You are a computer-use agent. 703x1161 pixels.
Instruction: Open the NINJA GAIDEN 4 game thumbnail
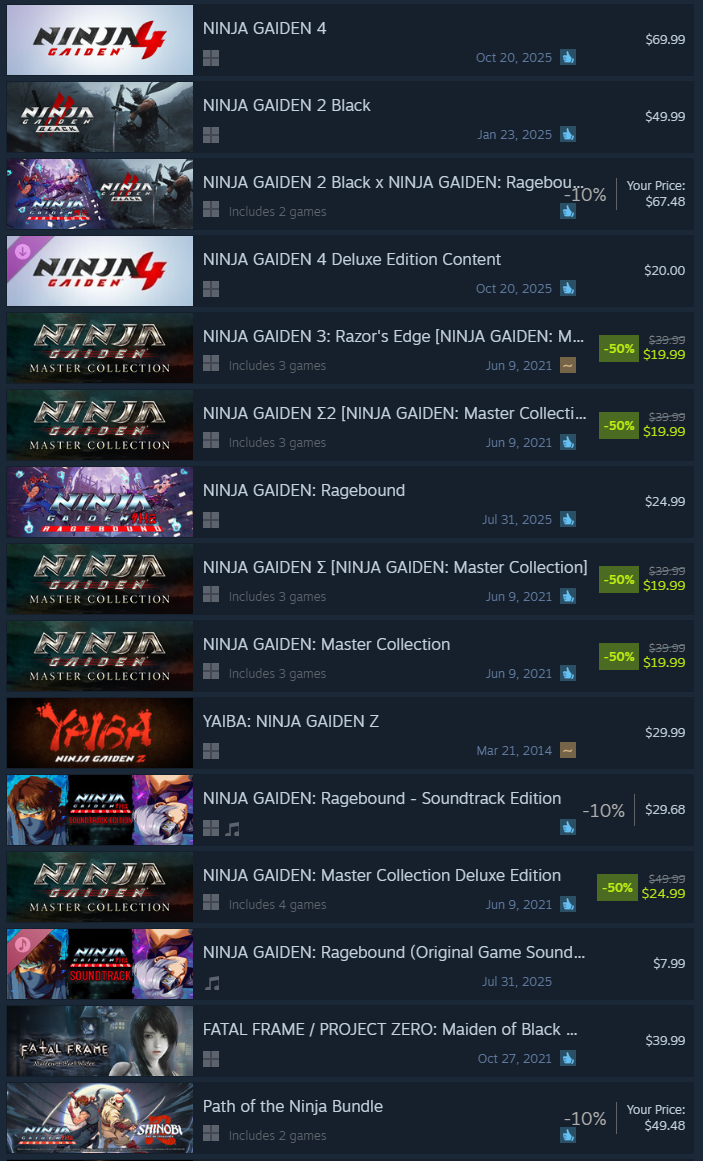(x=100, y=40)
